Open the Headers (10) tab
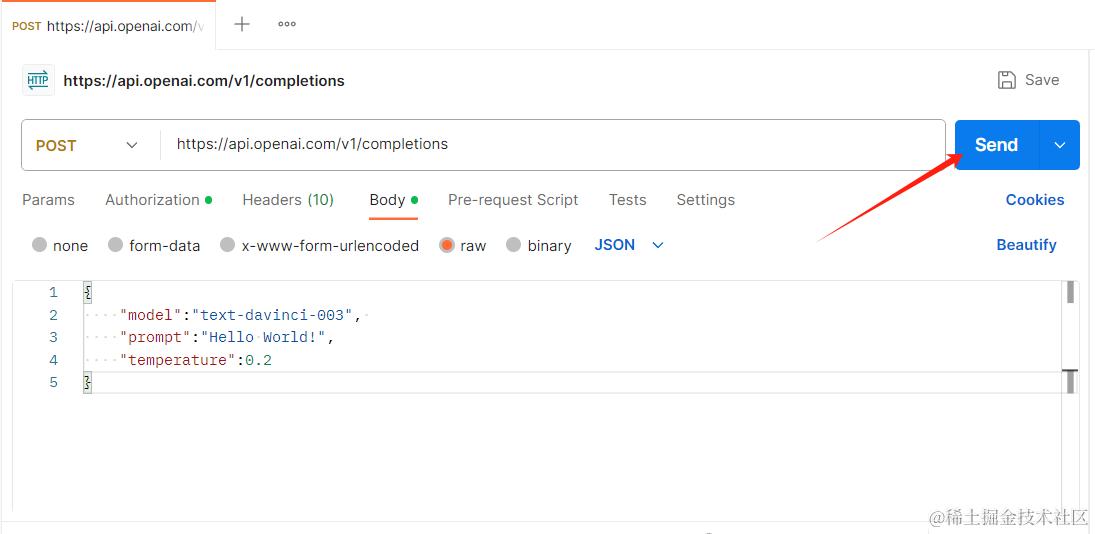1095x534 pixels. click(x=288, y=200)
